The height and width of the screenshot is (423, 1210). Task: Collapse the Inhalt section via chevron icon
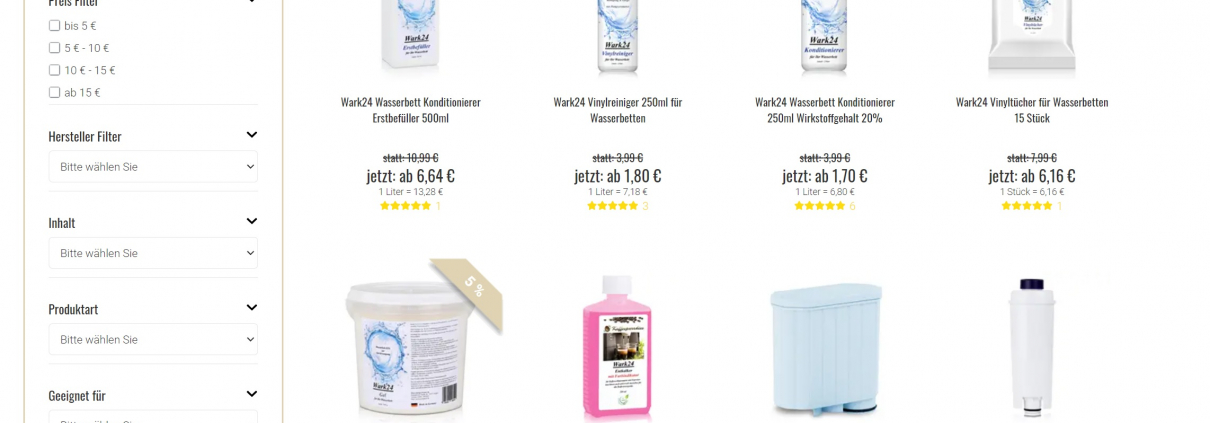tap(252, 221)
